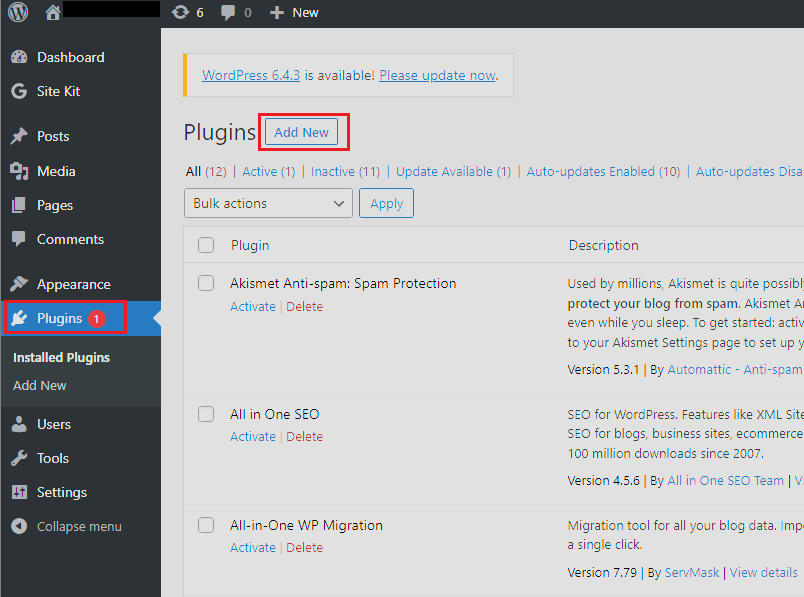Delete the Akismet Anti-spam plugin
The height and width of the screenshot is (597, 804).
coord(305,307)
